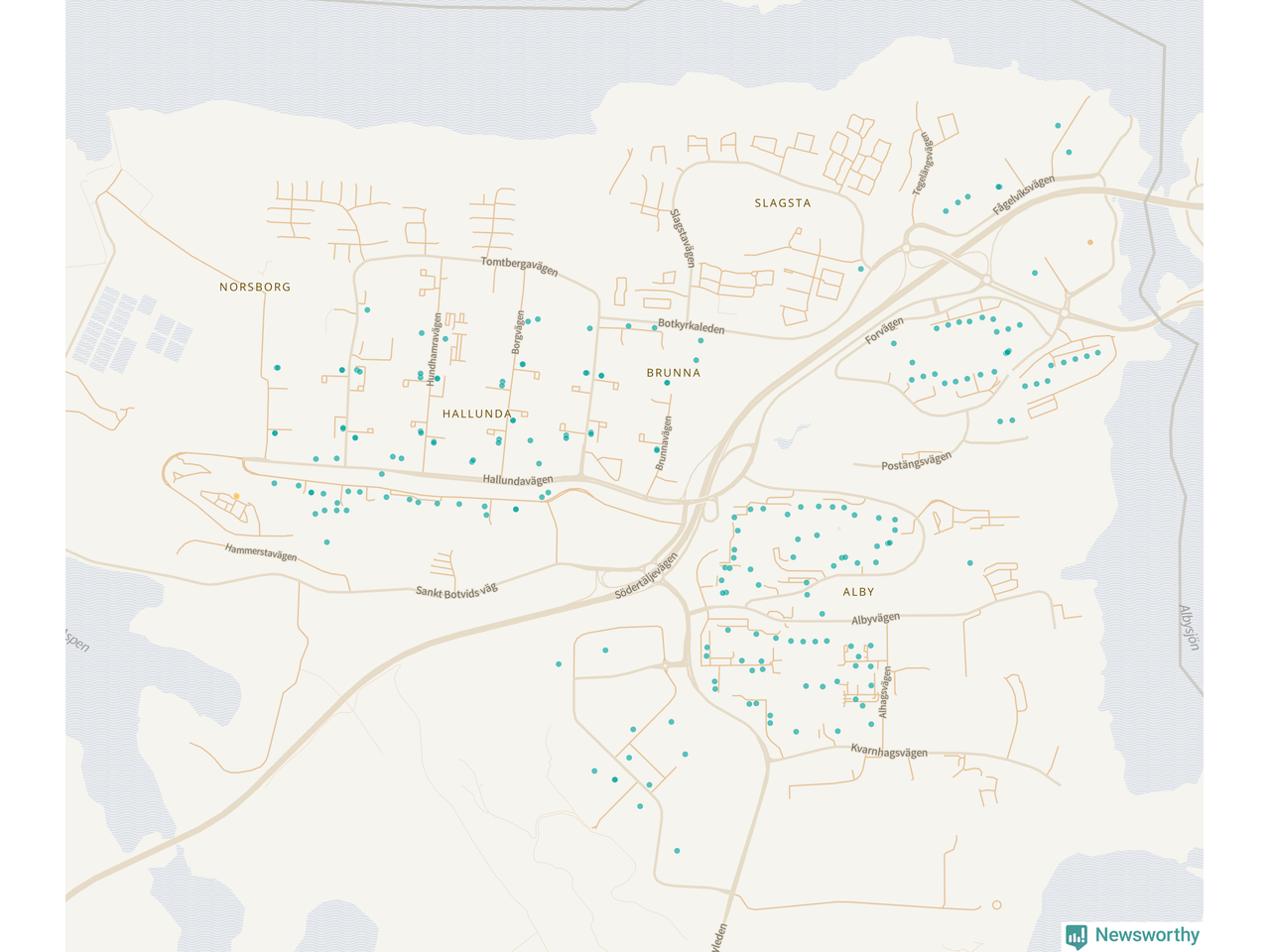Image resolution: width=1270 pixels, height=952 pixels.
Task: Click the hollow circle marker at bottom right
Action: tap(997, 904)
